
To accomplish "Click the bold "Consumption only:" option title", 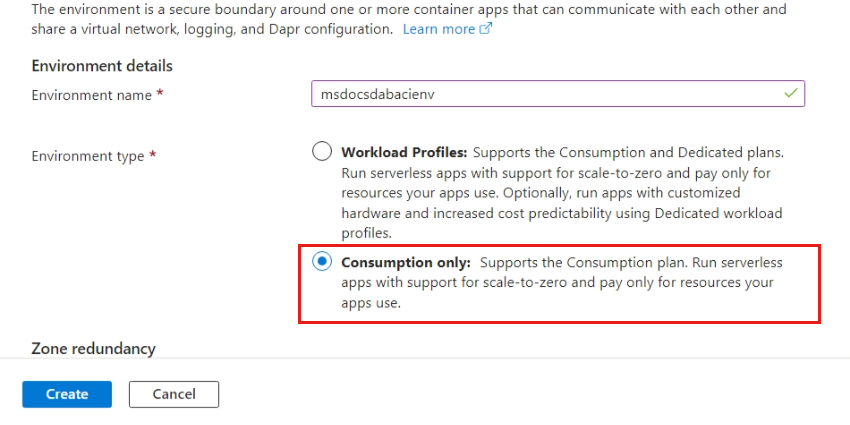I will (x=406, y=262).
